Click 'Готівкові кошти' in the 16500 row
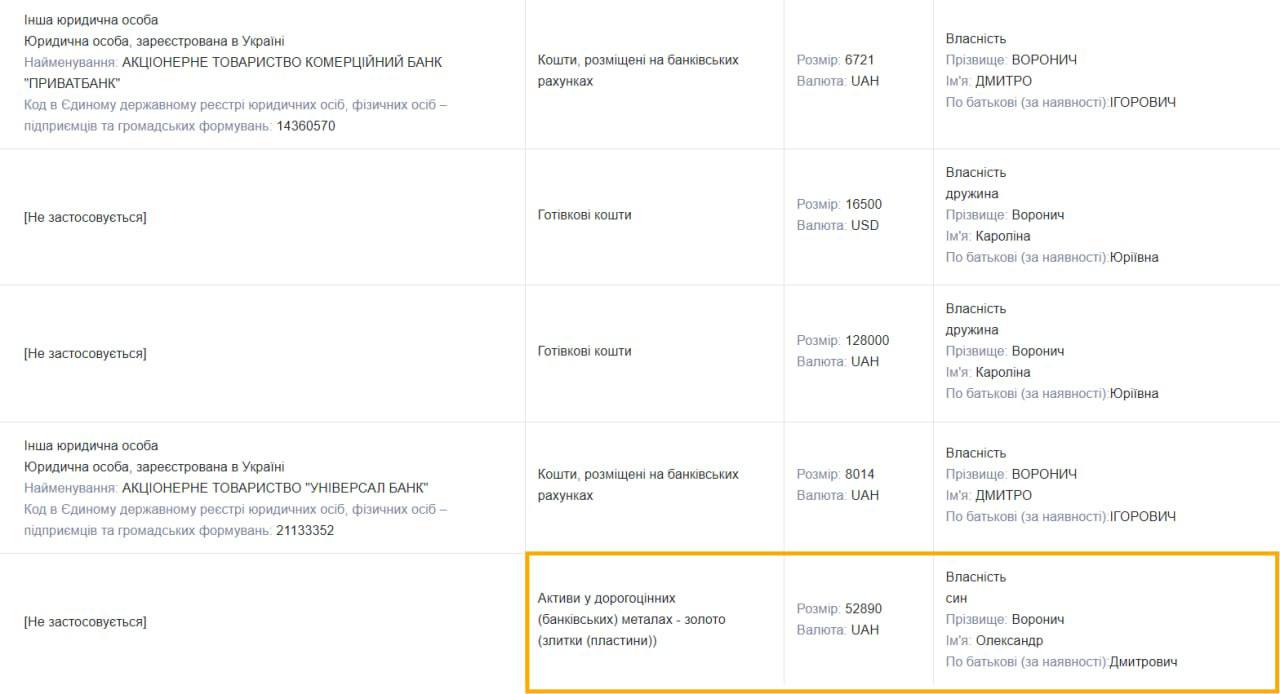 click(x=584, y=215)
